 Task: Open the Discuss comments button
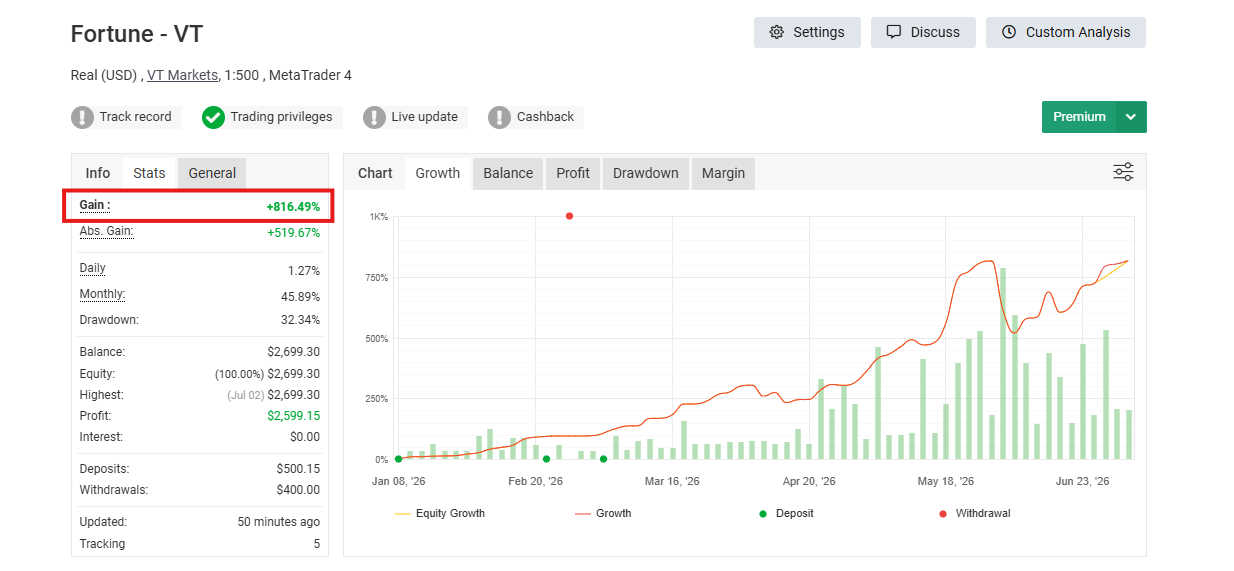pyautogui.click(x=923, y=32)
